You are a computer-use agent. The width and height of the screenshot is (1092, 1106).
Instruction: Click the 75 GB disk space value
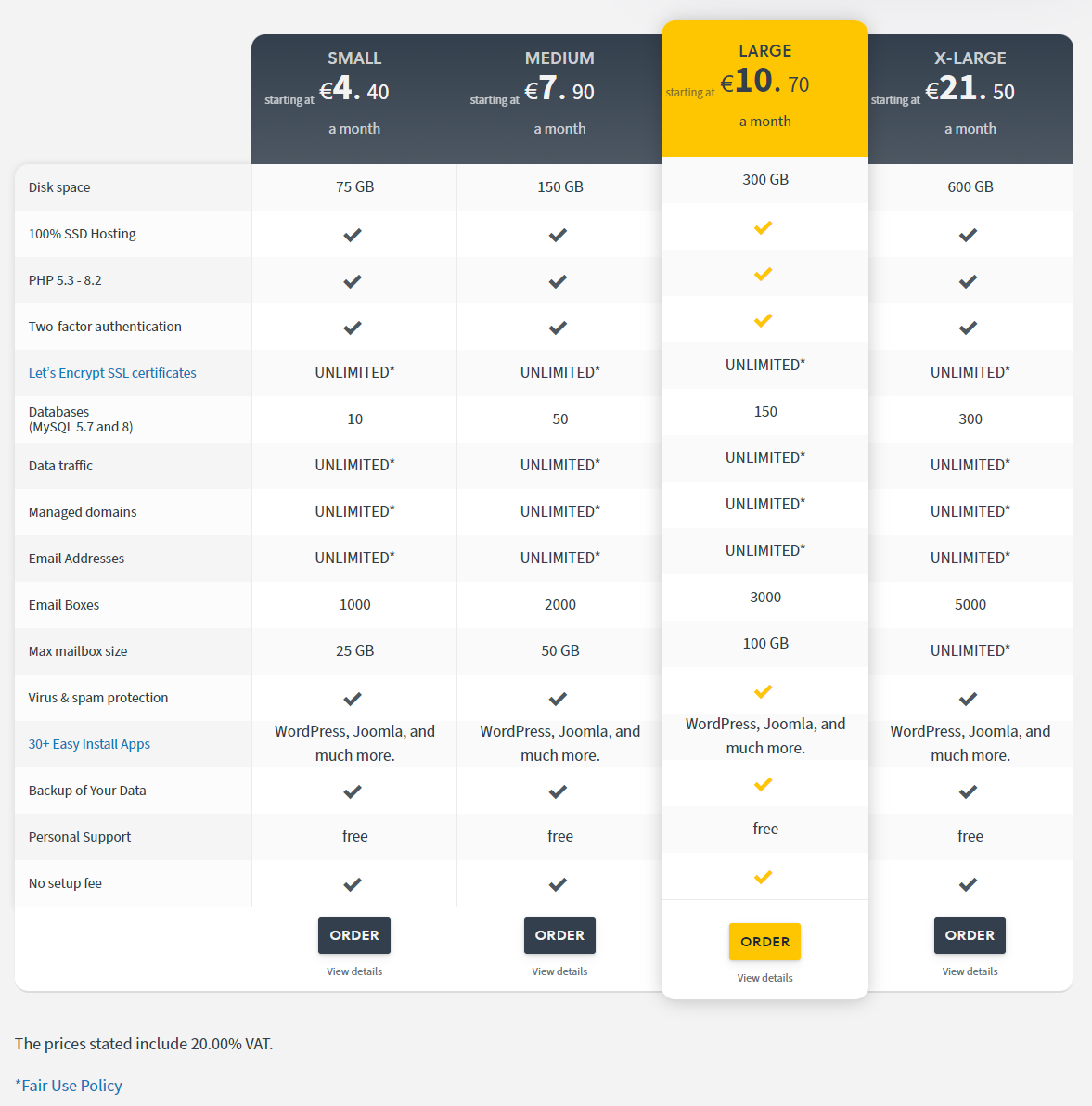point(354,186)
